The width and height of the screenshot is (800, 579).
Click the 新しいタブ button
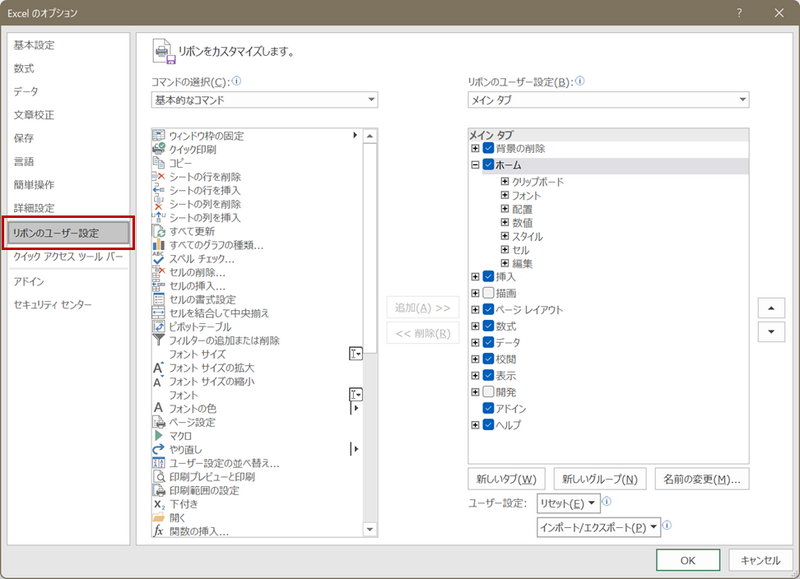pyautogui.click(x=506, y=479)
